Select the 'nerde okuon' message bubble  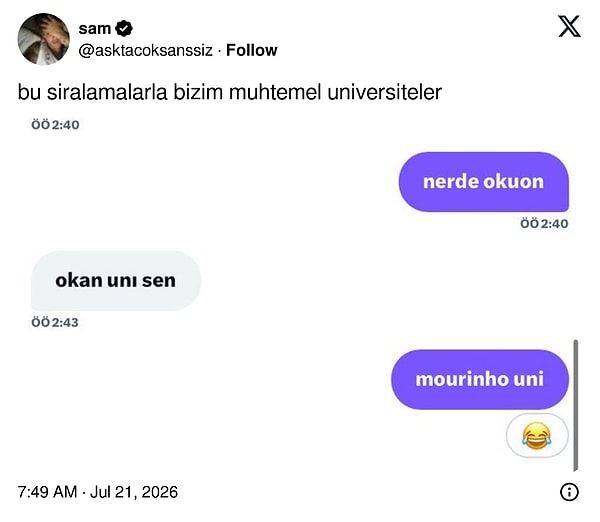[x=484, y=182]
